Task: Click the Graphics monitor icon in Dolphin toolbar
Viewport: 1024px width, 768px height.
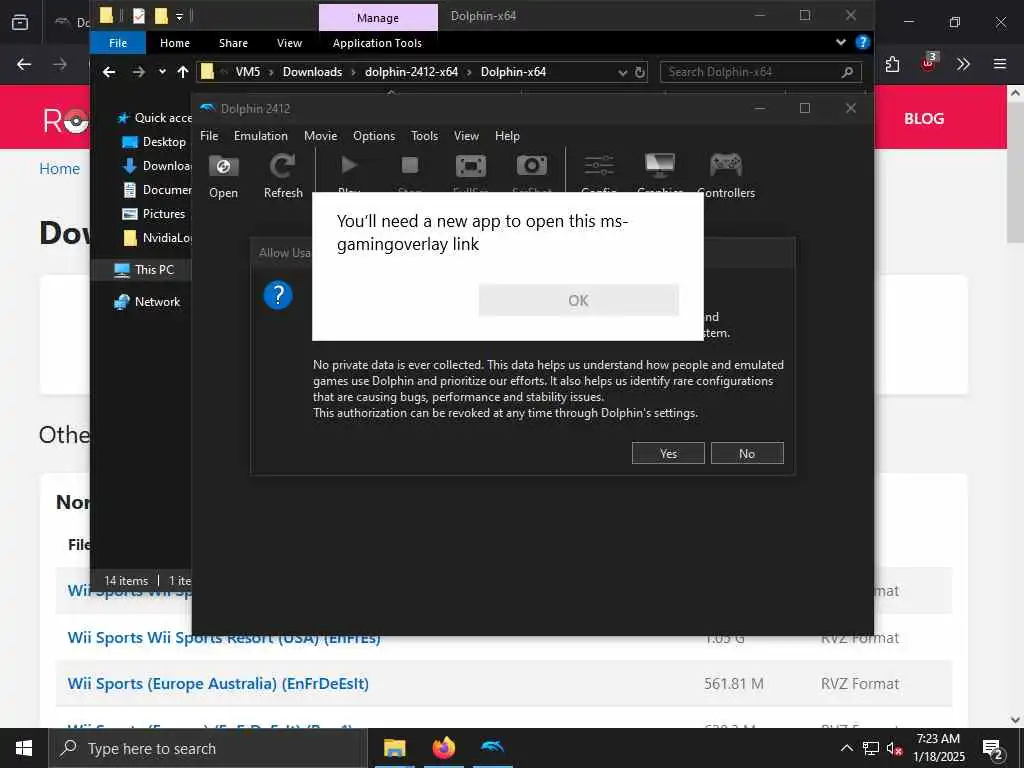Action: 660,165
